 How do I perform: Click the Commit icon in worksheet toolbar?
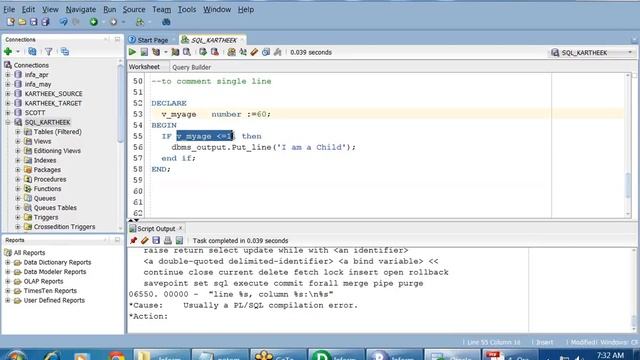[x=203, y=52]
